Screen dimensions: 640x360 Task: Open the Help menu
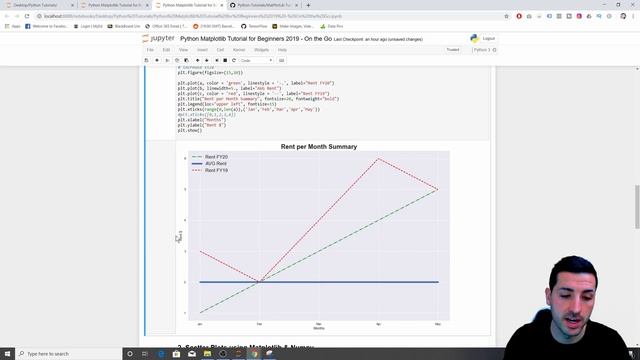click(282, 50)
